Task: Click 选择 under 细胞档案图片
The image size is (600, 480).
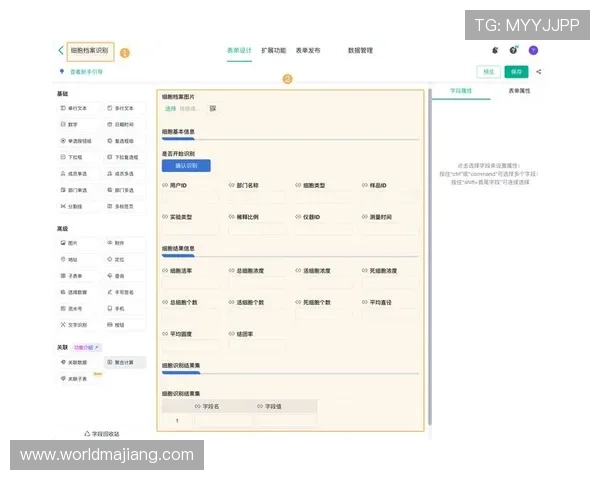Action: coord(170,109)
